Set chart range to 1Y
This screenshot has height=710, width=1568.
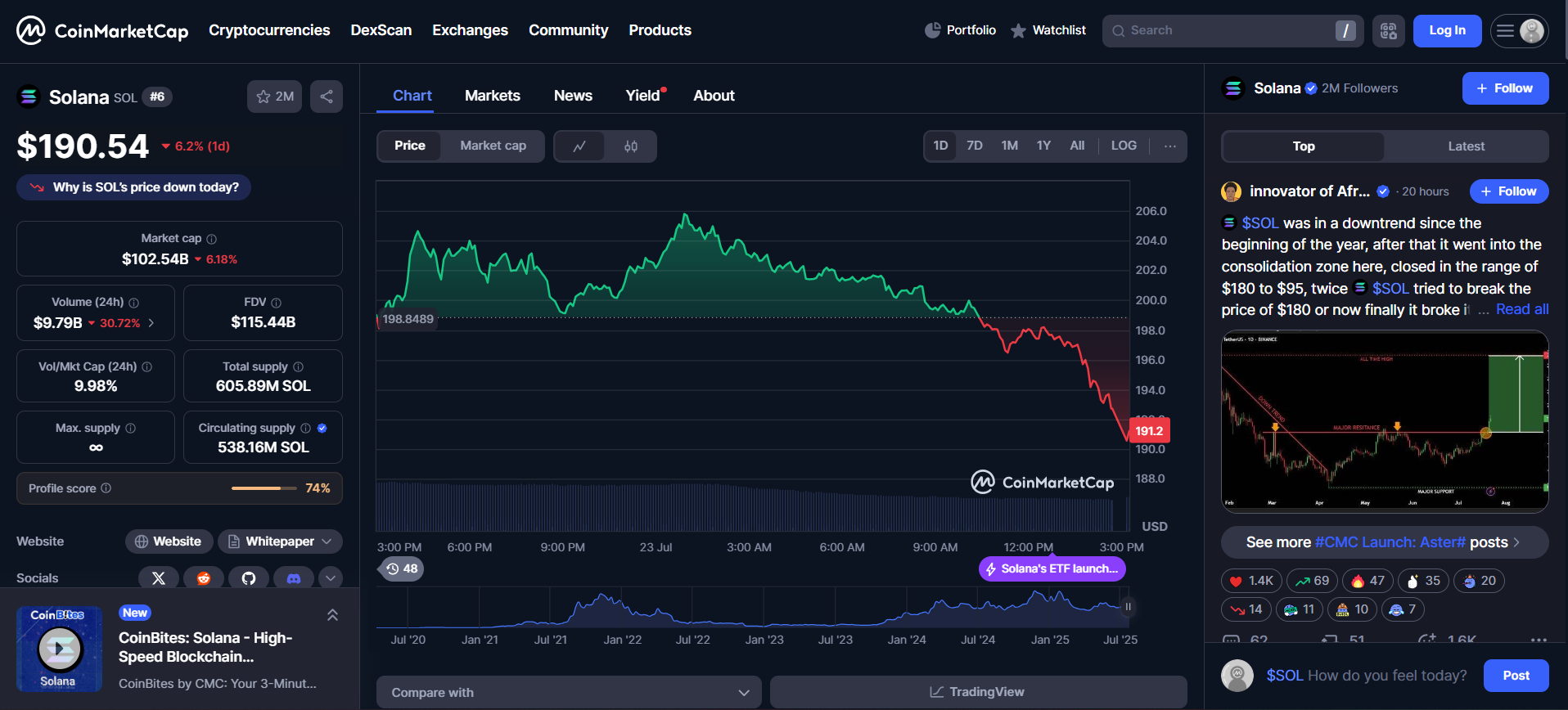pos(1043,146)
